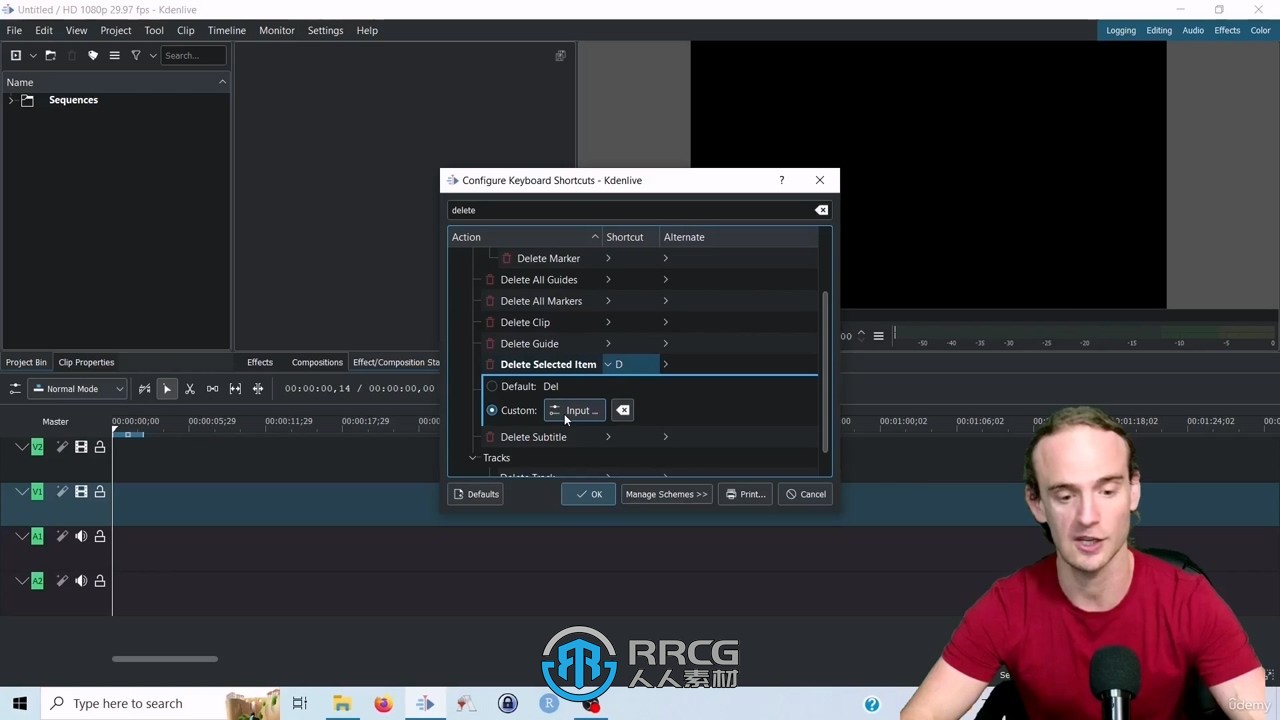Lock the V2 track
The image size is (1280, 720).
coord(100,447)
